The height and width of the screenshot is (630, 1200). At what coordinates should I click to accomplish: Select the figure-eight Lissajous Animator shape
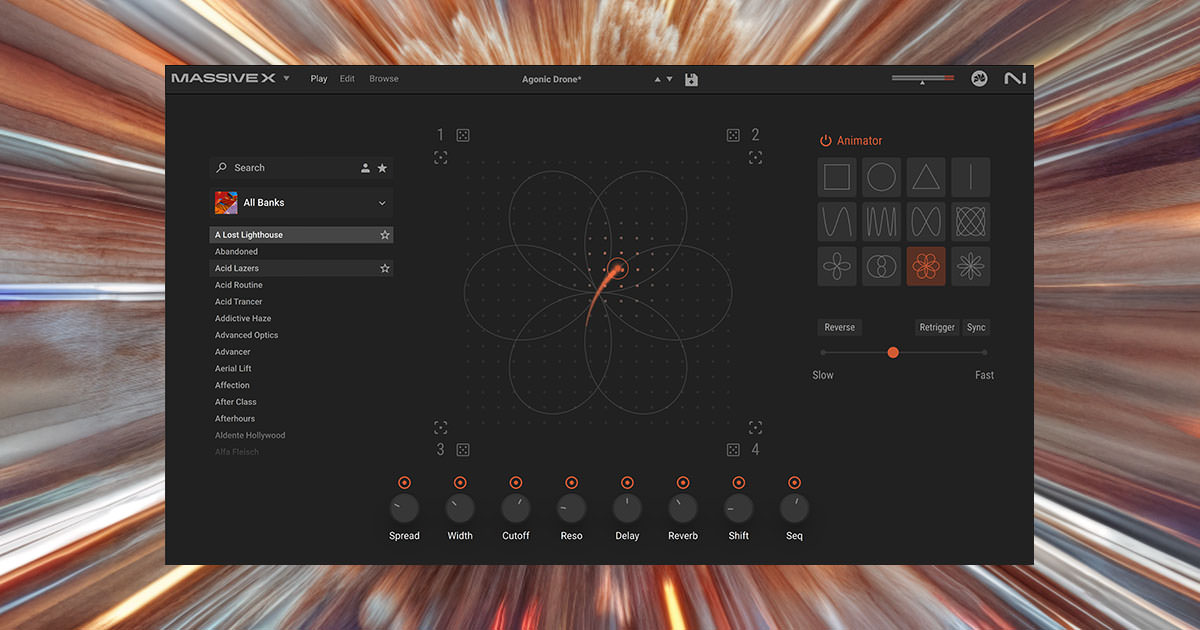click(x=926, y=221)
